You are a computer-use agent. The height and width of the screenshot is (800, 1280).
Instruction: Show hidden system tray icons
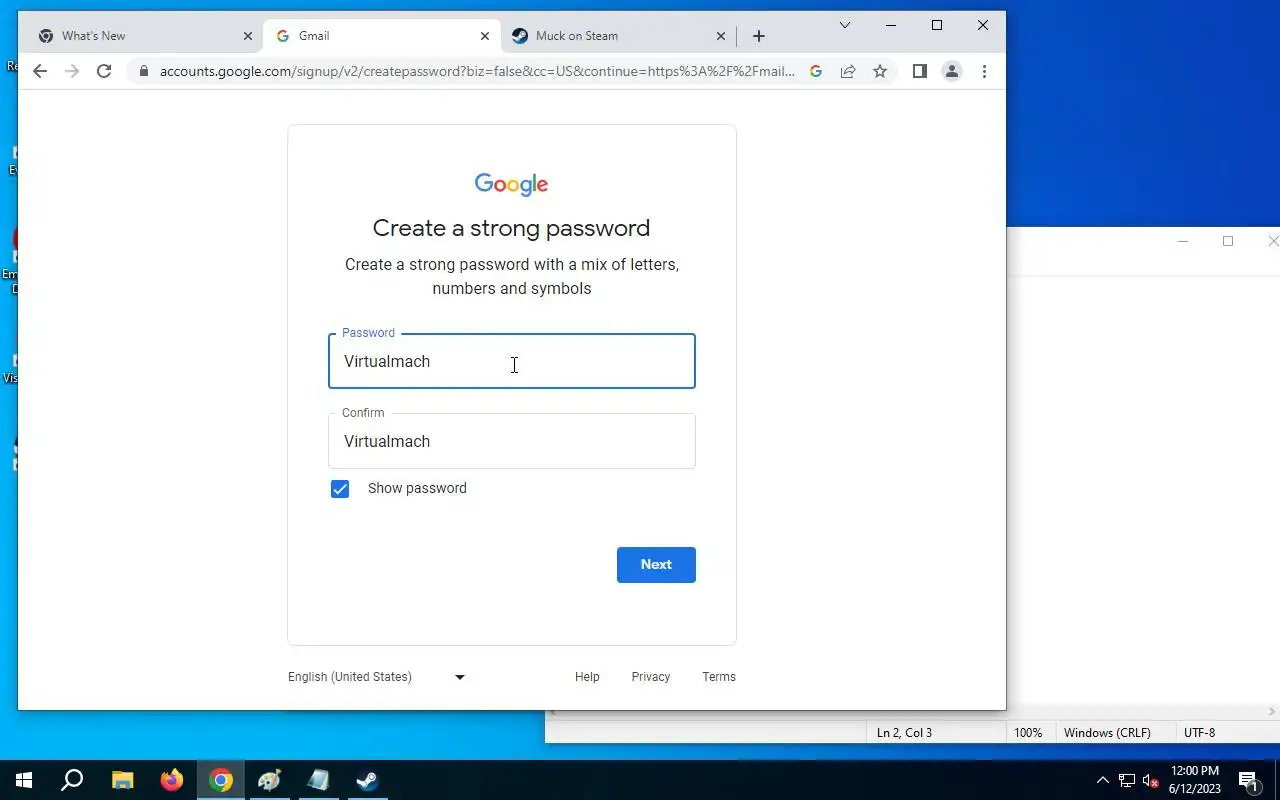pyautogui.click(x=1103, y=780)
